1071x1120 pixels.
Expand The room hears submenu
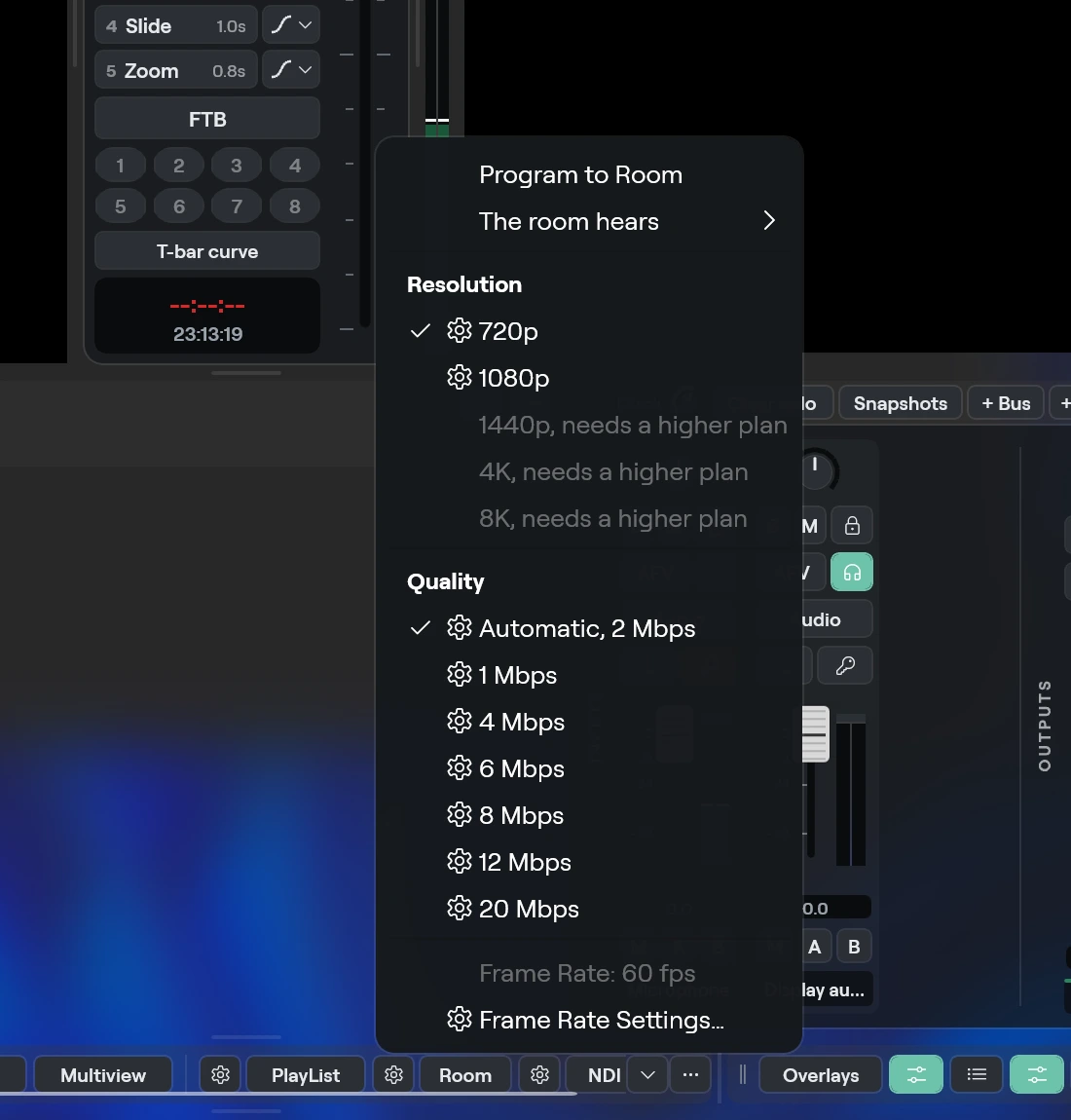tap(589, 221)
